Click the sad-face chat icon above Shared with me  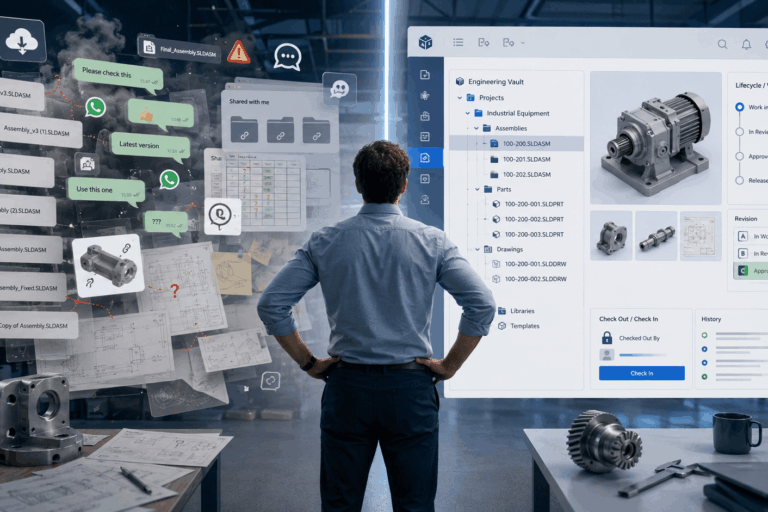339,89
